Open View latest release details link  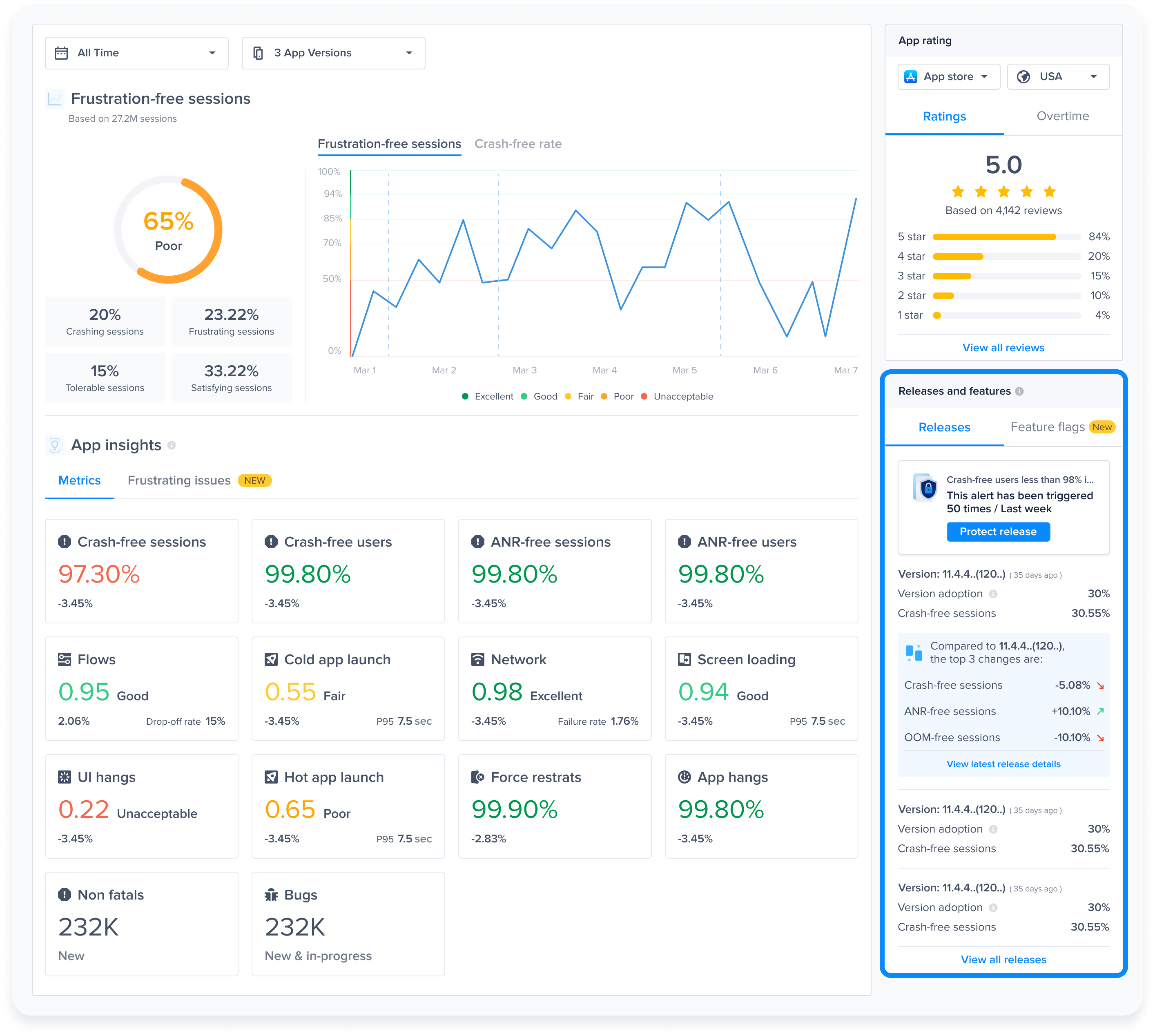[1003, 764]
